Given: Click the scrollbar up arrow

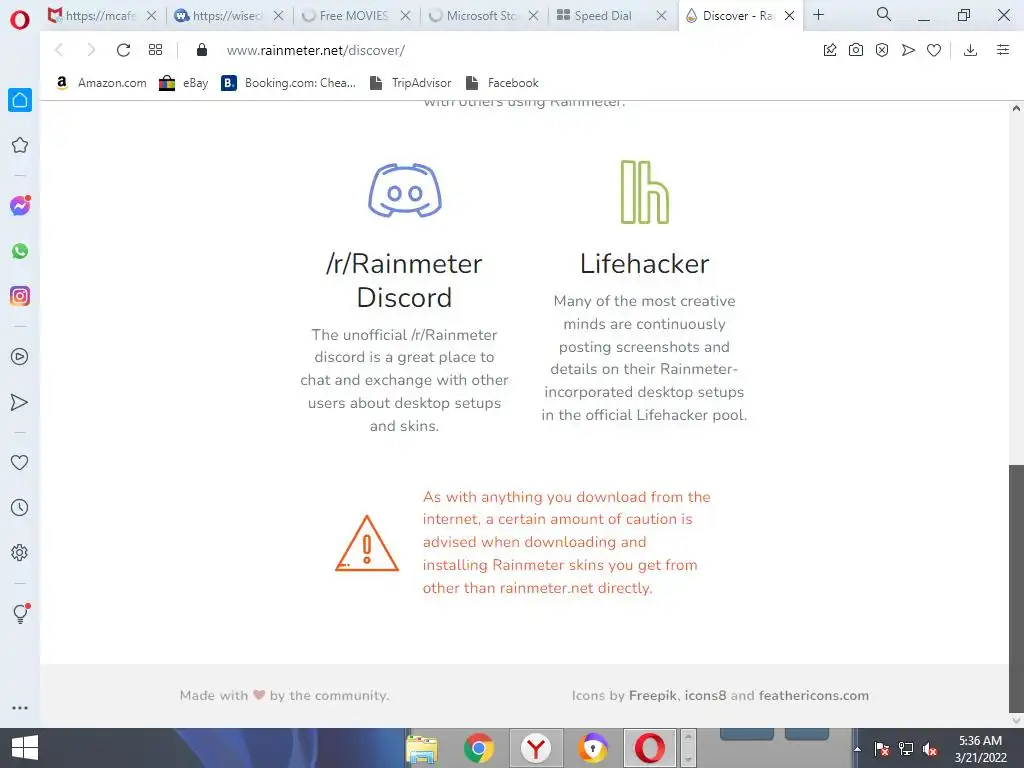Looking at the screenshot, I should [1016, 108].
